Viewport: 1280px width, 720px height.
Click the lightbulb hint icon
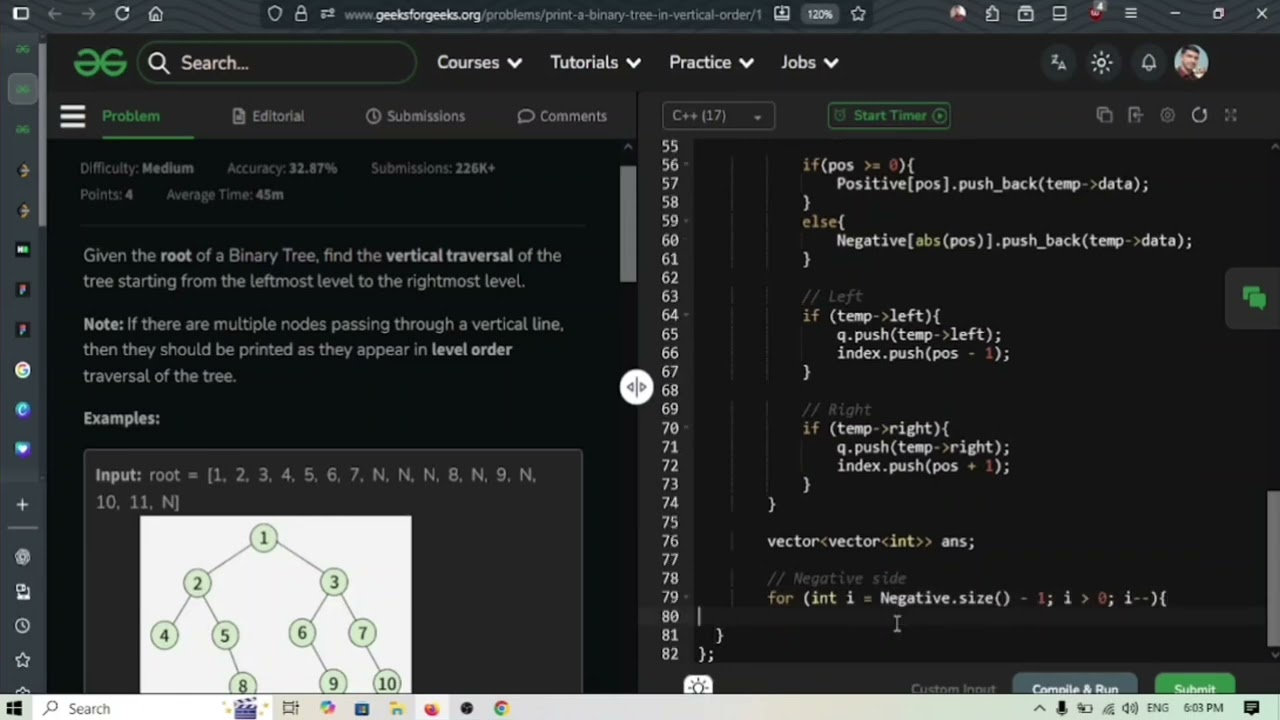pyautogui.click(x=699, y=686)
